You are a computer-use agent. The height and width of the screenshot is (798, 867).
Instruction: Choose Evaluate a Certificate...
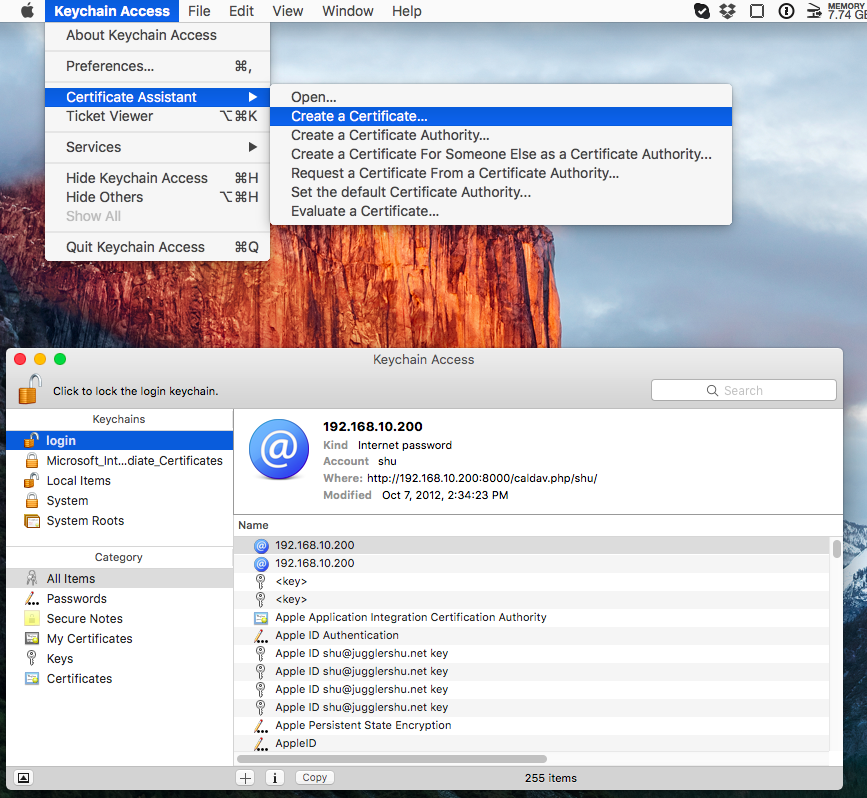(501, 211)
